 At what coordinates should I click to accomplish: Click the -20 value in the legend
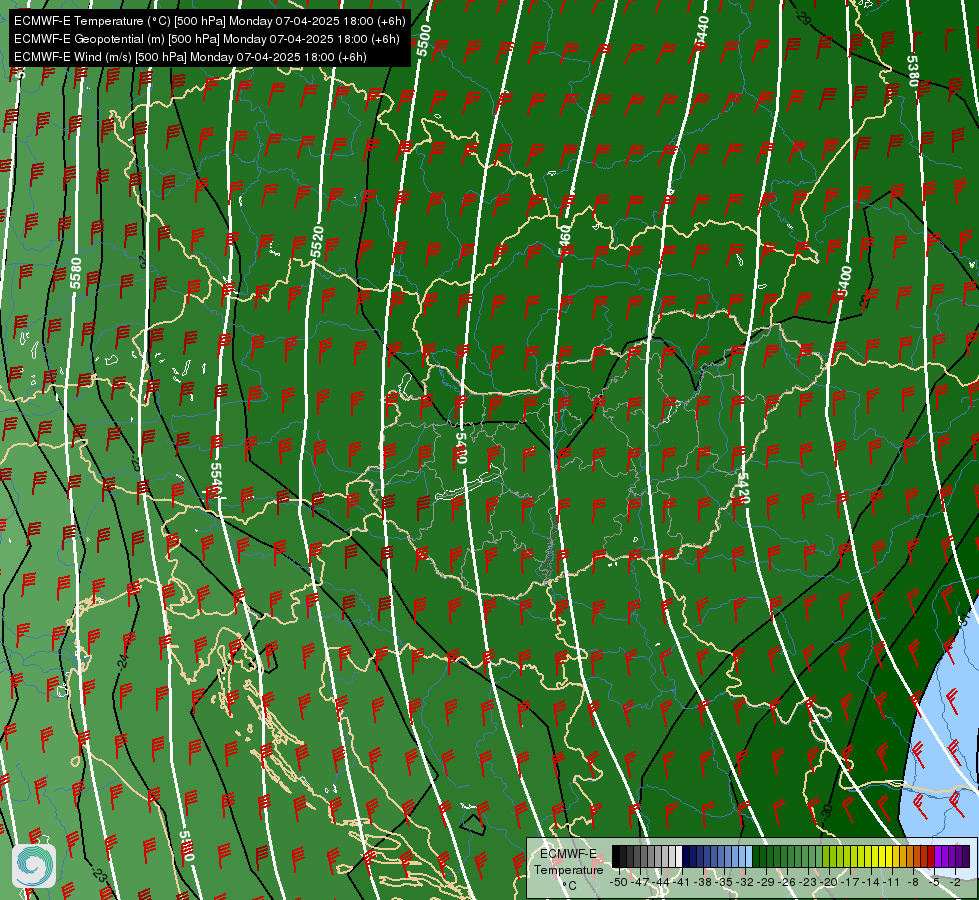pos(829,882)
